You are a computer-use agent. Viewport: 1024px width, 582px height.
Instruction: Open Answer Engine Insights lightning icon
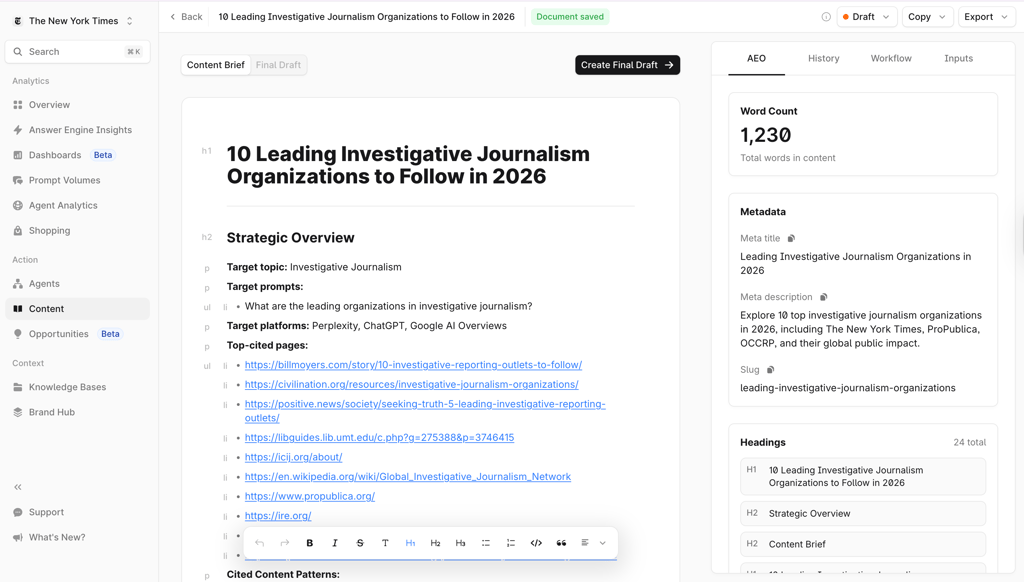click(18, 130)
